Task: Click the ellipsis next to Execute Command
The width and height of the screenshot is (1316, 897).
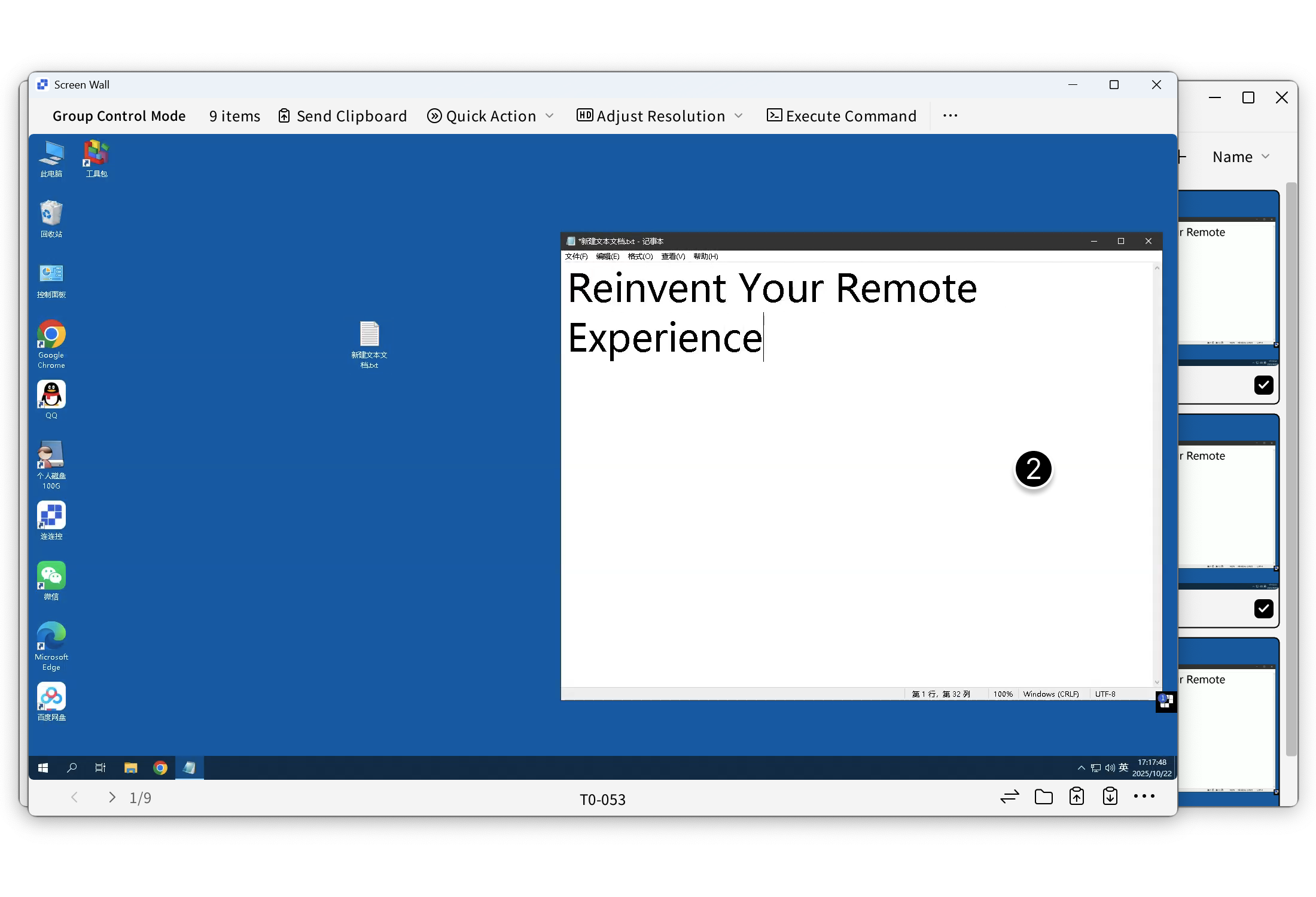Action: coord(951,115)
